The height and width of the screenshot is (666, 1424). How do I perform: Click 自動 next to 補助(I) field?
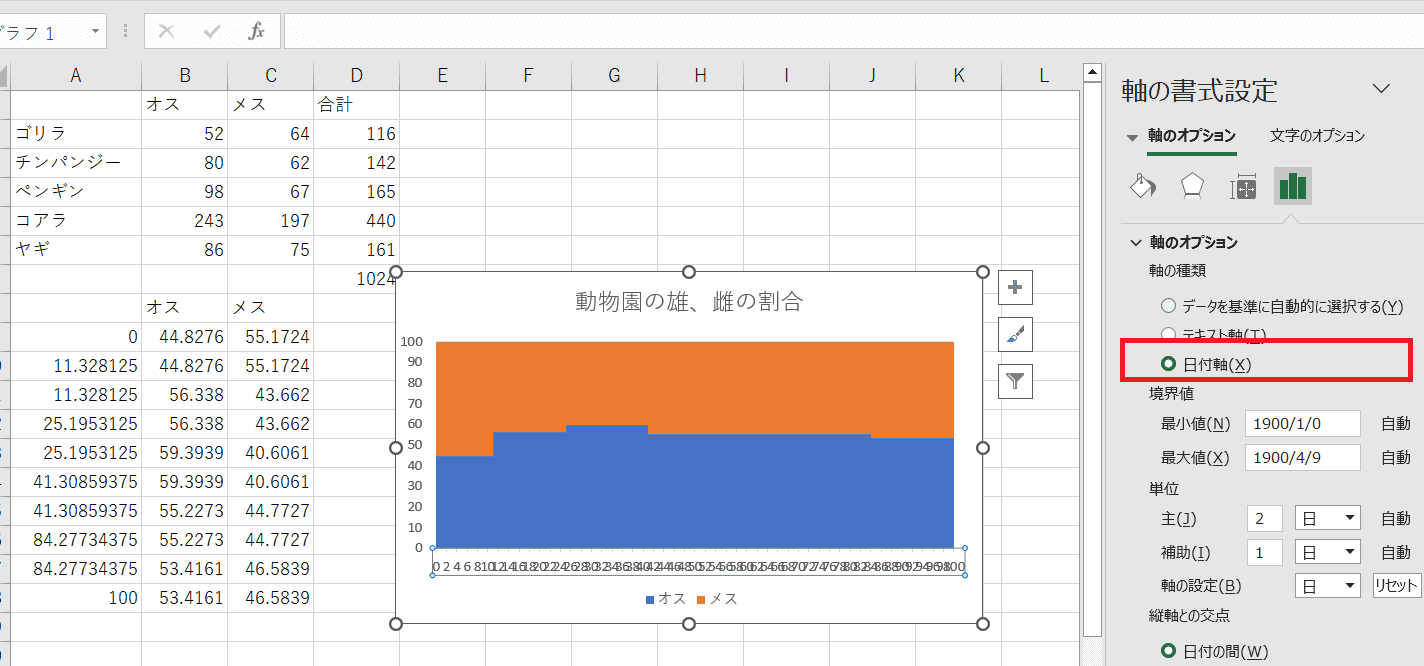click(1396, 552)
